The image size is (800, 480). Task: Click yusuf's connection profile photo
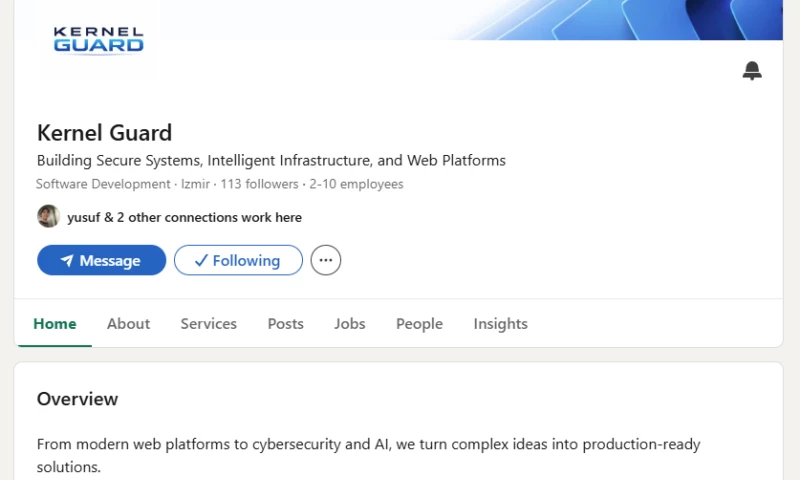[x=48, y=216]
